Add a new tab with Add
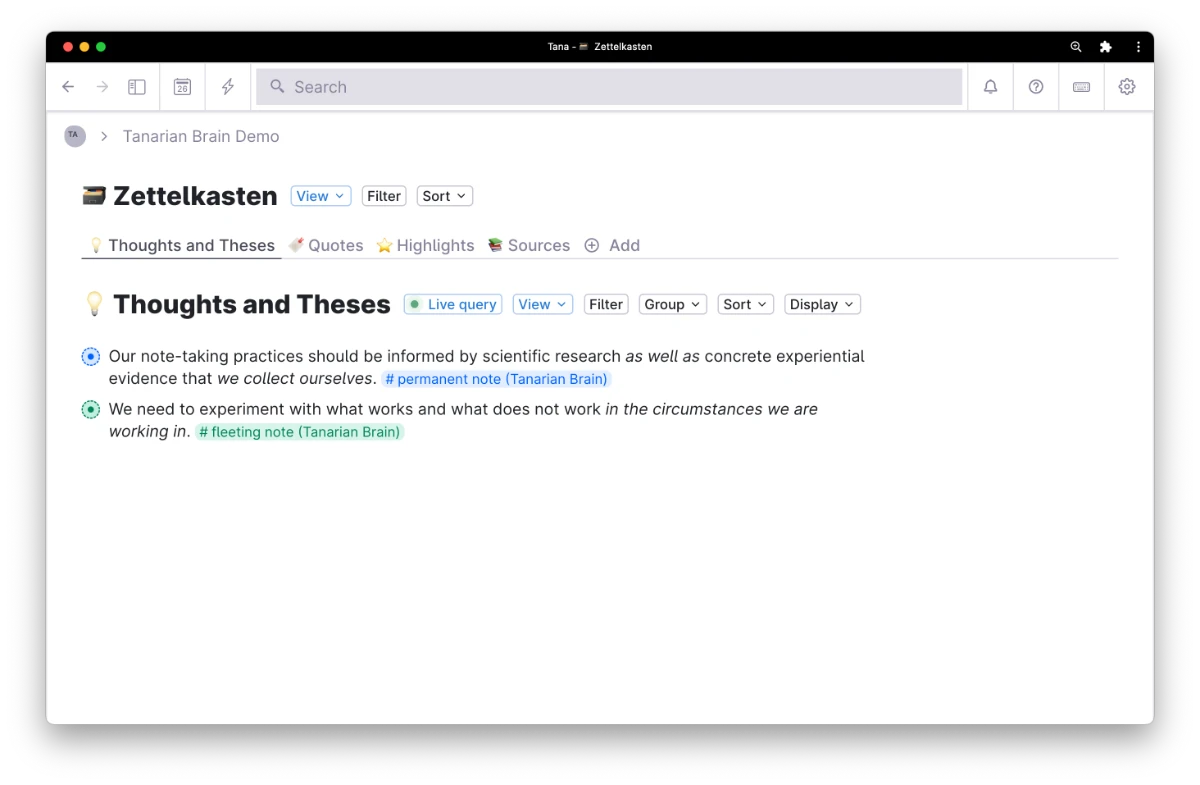 (612, 245)
